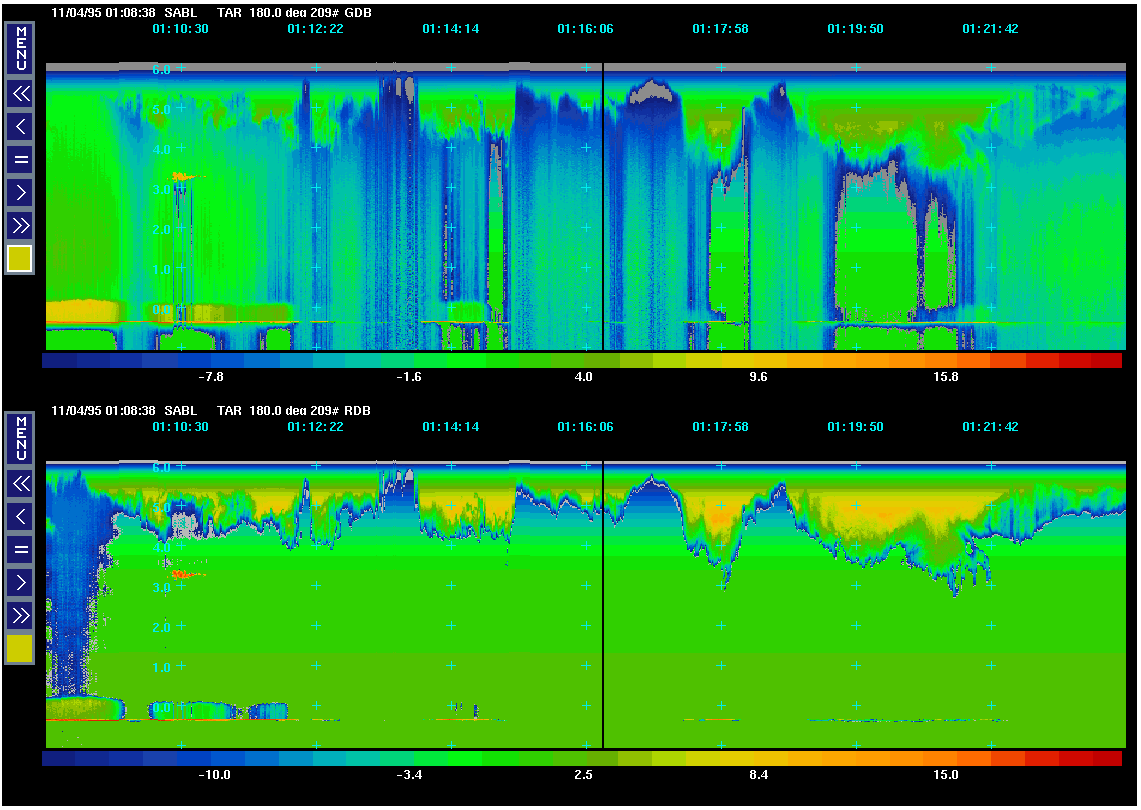1141x810 pixels.
Task: Click the dark blue end of the bottom color scale
Action: point(60,758)
